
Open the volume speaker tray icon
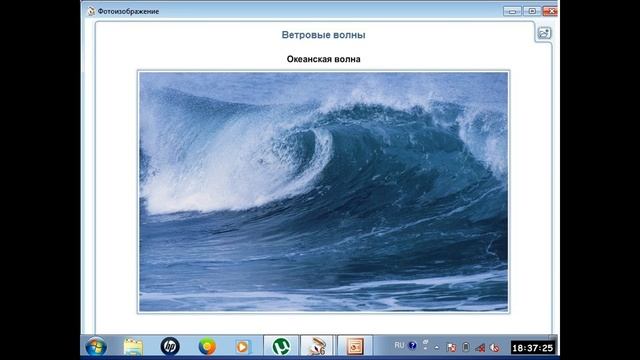[x=494, y=348]
